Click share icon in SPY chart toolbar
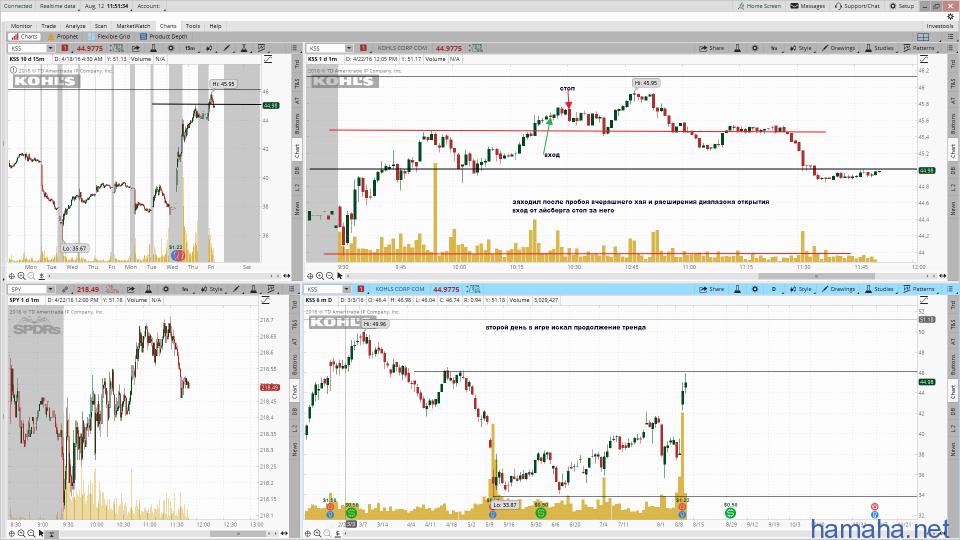Image resolution: width=960 pixels, height=540 pixels. [130, 289]
